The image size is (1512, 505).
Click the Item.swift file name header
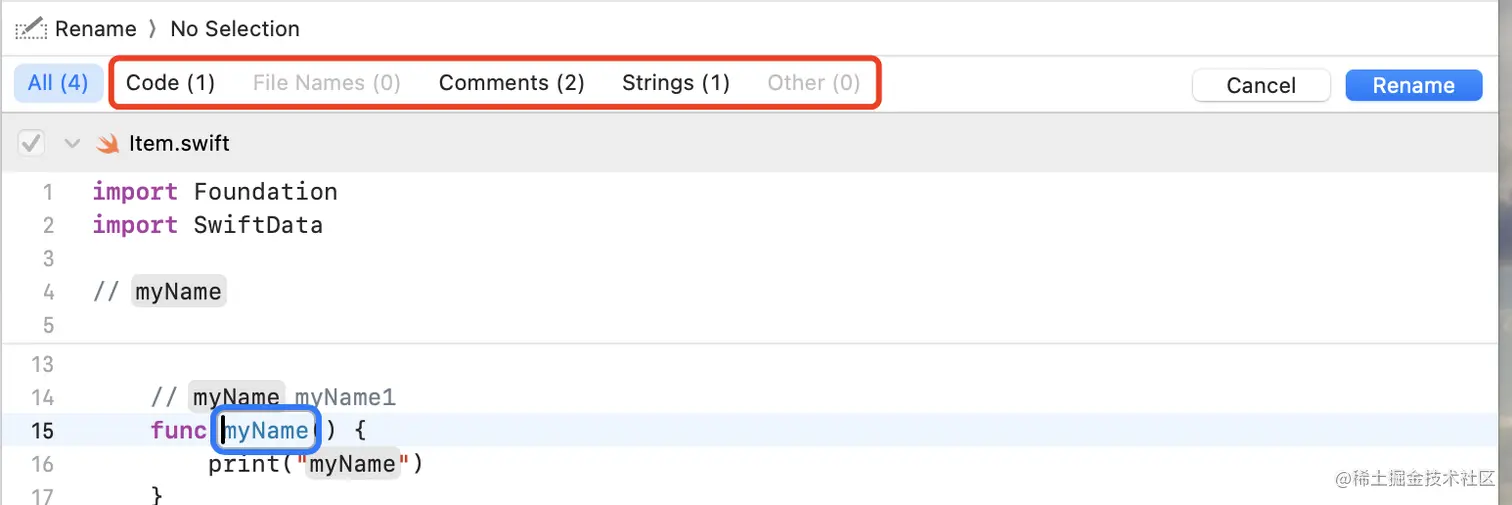click(180, 144)
